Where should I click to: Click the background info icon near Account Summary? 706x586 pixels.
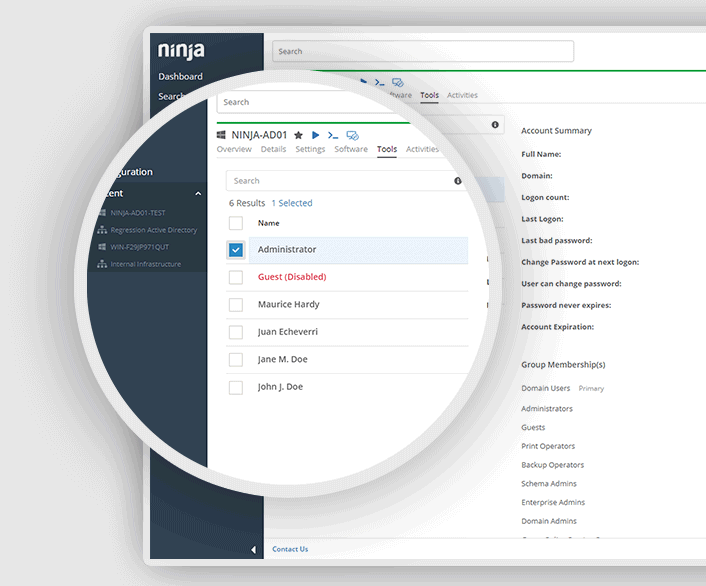pos(495,125)
